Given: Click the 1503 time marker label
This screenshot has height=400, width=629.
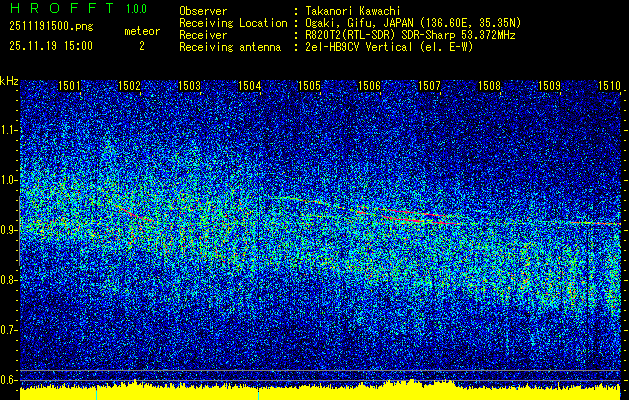Looking at the screenshot, I should (x=189, y=85).
